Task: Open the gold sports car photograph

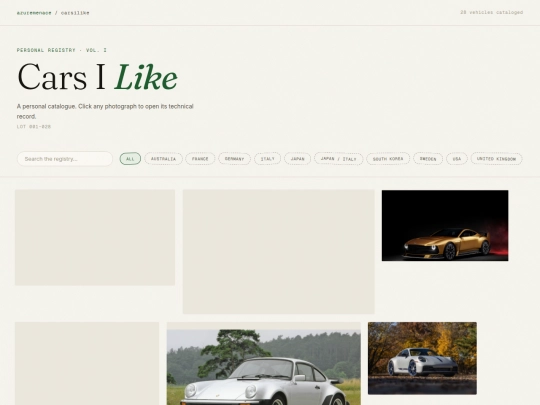Action: click(x=445, y=226)
